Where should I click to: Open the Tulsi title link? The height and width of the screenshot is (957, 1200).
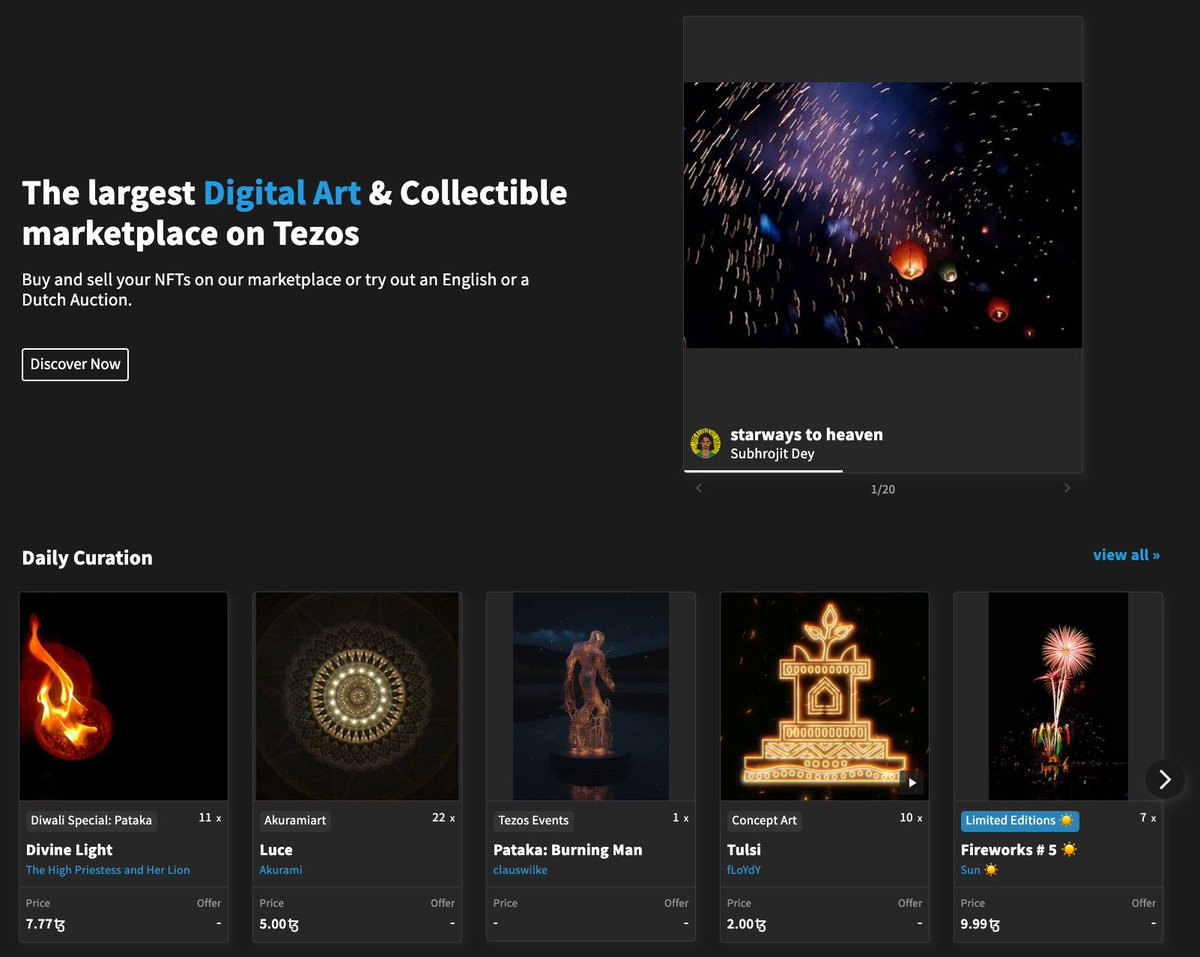pos(744,850)
